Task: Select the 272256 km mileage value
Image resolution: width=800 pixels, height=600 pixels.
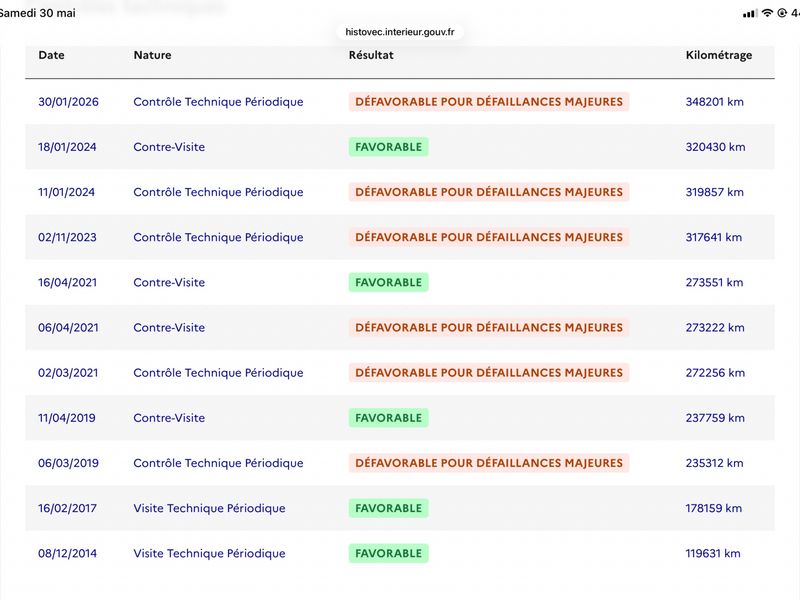Action: [x=715, y=373]
